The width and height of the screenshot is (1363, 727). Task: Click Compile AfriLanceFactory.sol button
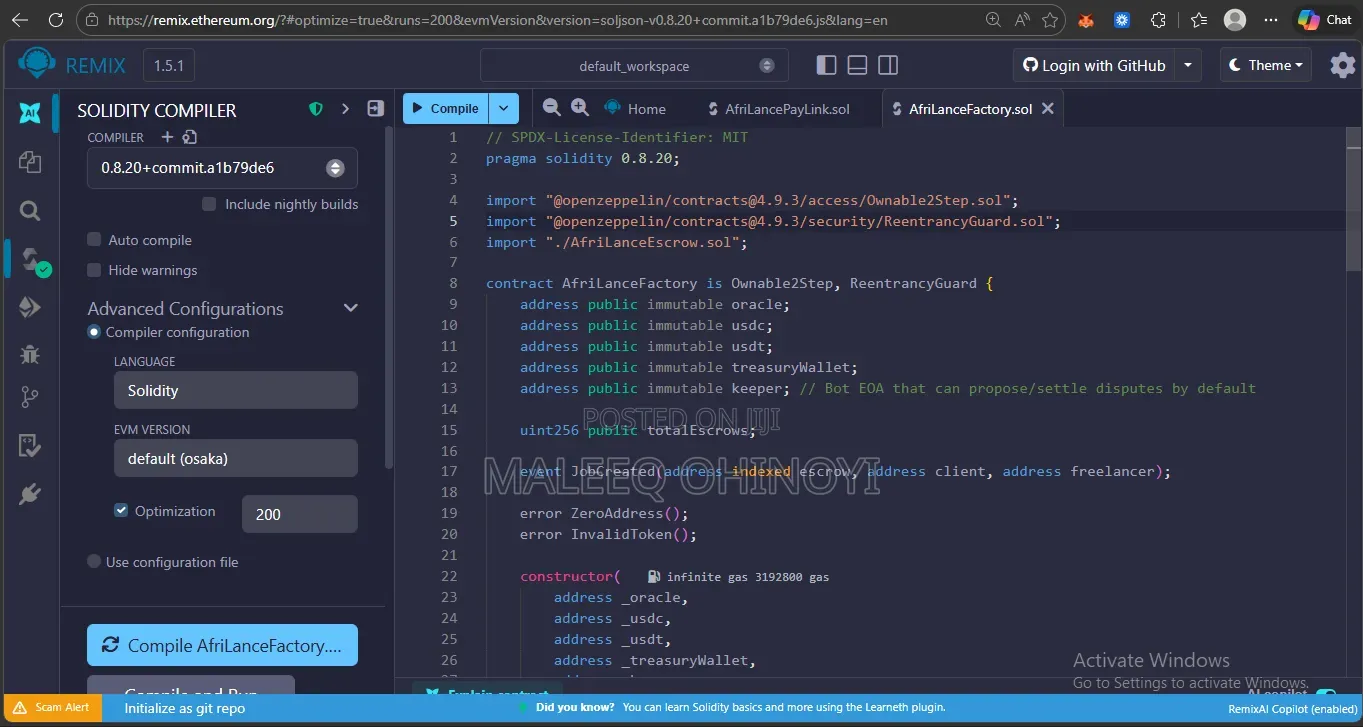coord(222,645)
